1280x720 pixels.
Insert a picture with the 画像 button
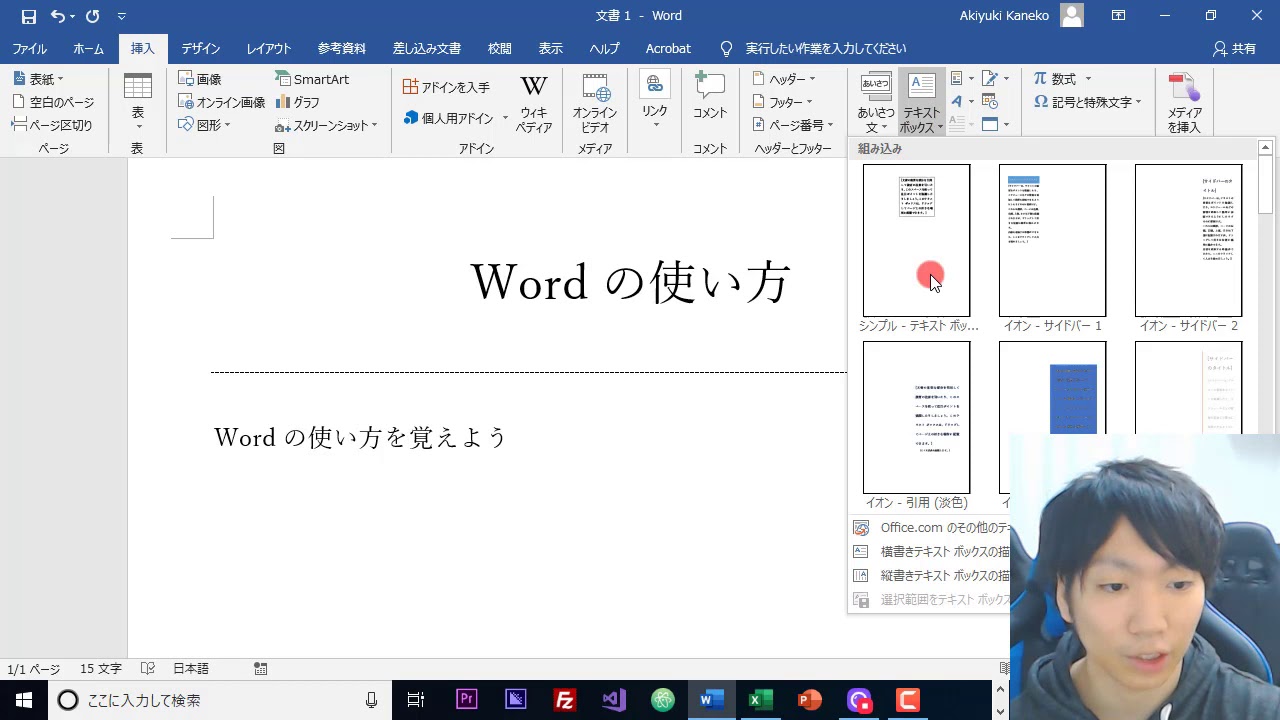[200, 79]
